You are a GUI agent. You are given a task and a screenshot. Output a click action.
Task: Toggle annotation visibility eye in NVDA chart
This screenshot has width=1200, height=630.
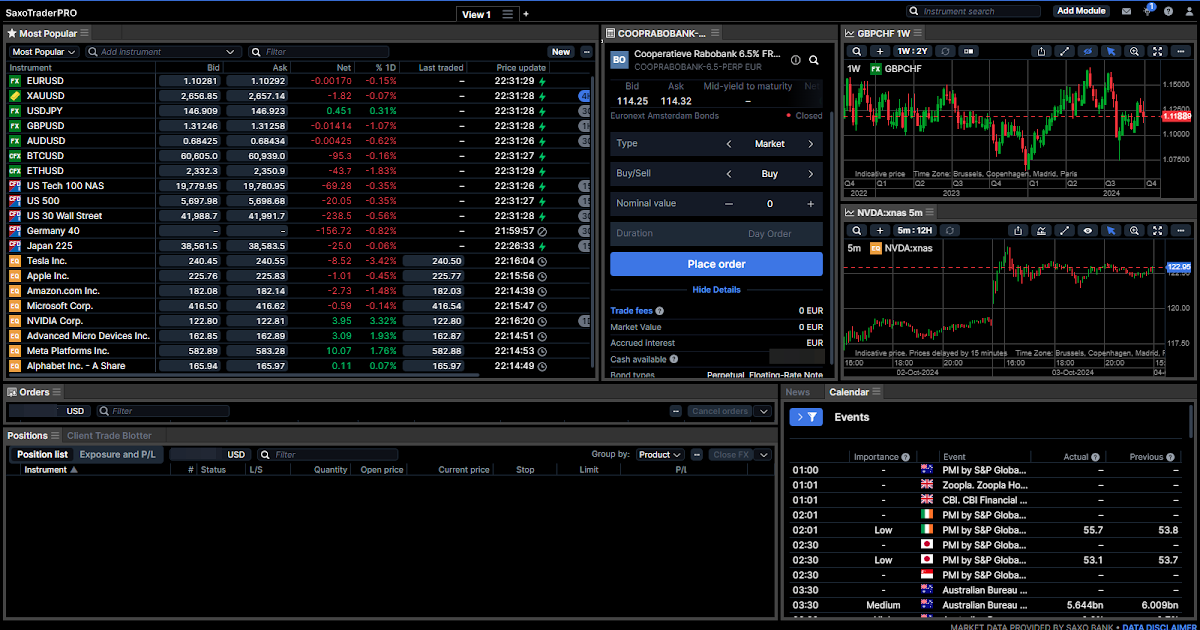tap(1088, 230)
